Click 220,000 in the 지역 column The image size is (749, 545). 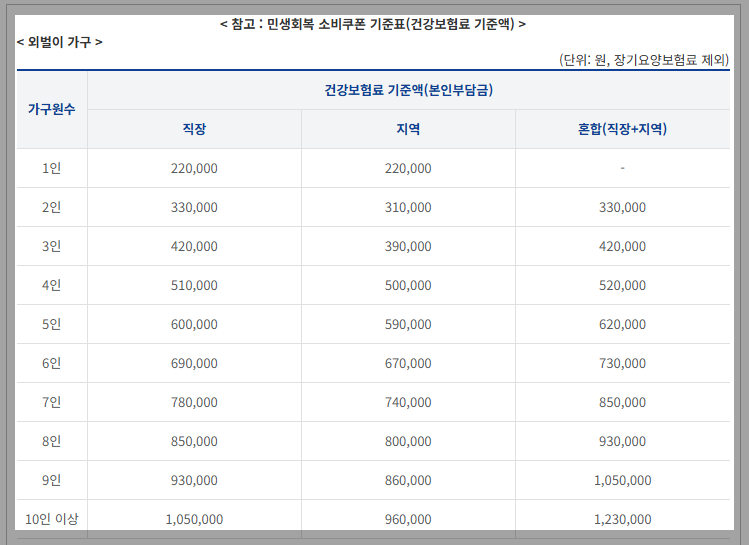click(408, 168)
